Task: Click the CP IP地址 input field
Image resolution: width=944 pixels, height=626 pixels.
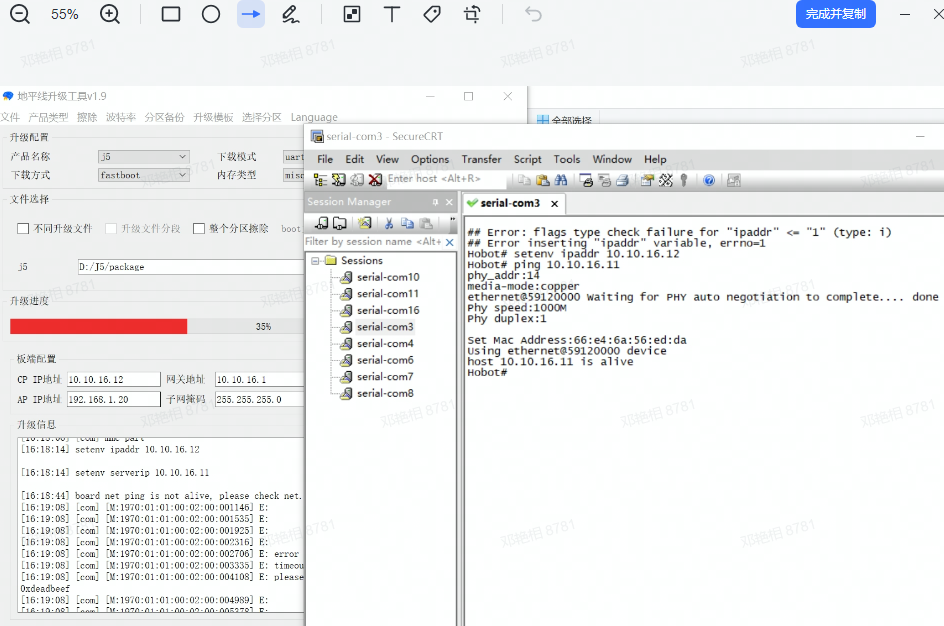Action: point(113,380)
